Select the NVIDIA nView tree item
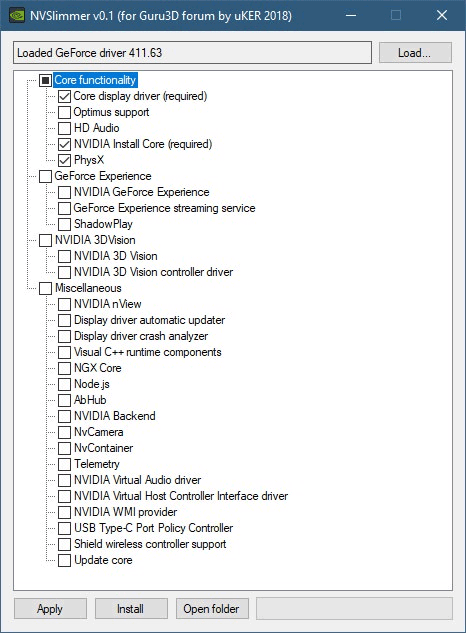Viewport: 466px width, 633px height. (107, 304)
